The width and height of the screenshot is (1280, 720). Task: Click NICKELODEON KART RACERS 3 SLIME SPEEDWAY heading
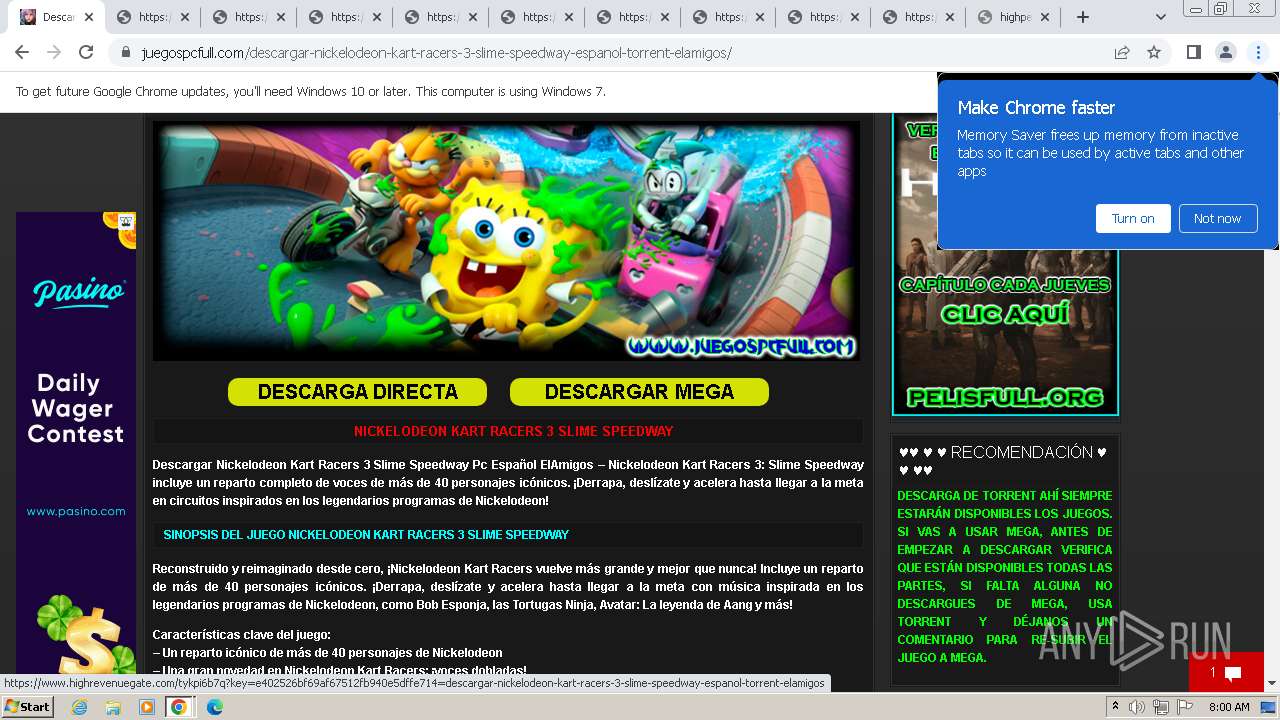point(513,431)
